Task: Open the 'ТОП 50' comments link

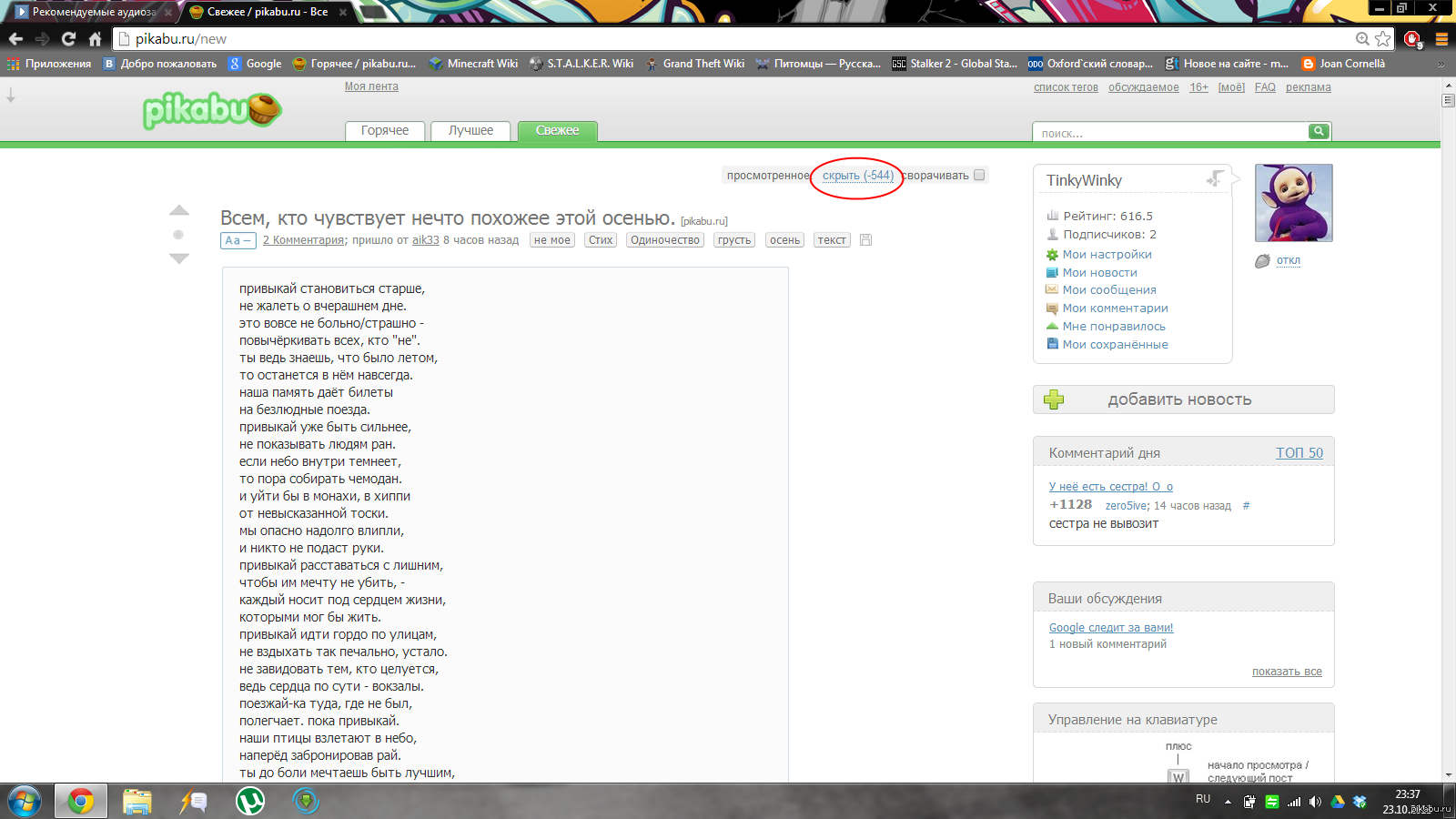Action: coord(1299,452)
